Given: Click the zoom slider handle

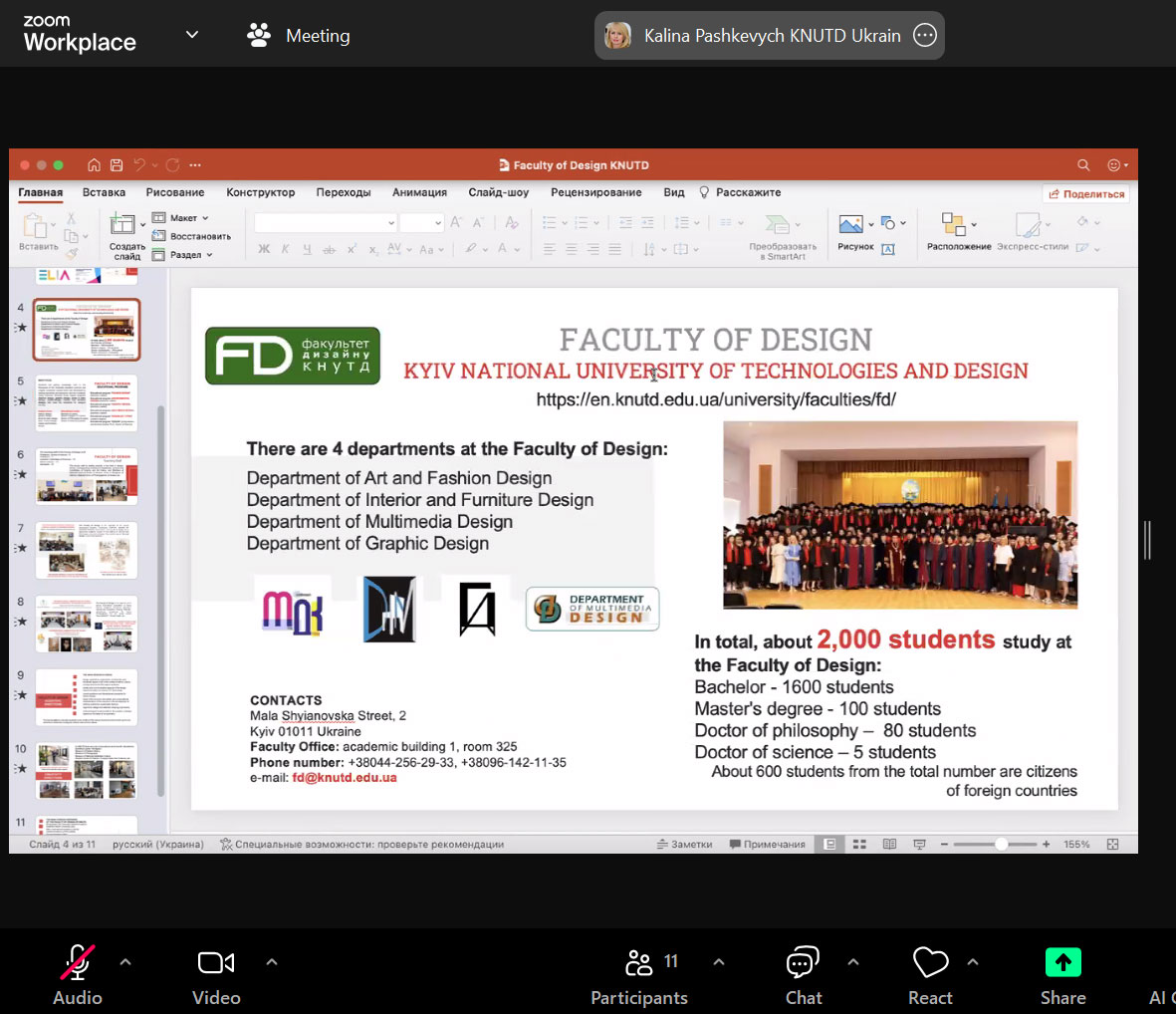Looking at the screenshot, I should 1002,845.
